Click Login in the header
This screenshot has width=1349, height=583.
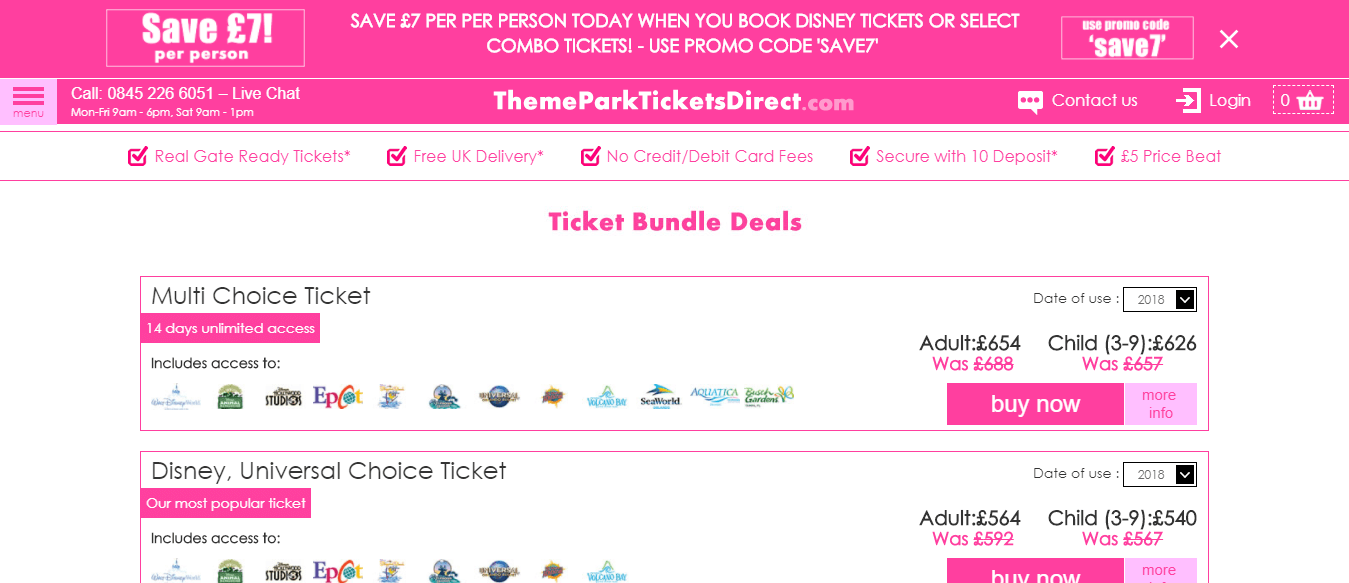(1230, 101)
